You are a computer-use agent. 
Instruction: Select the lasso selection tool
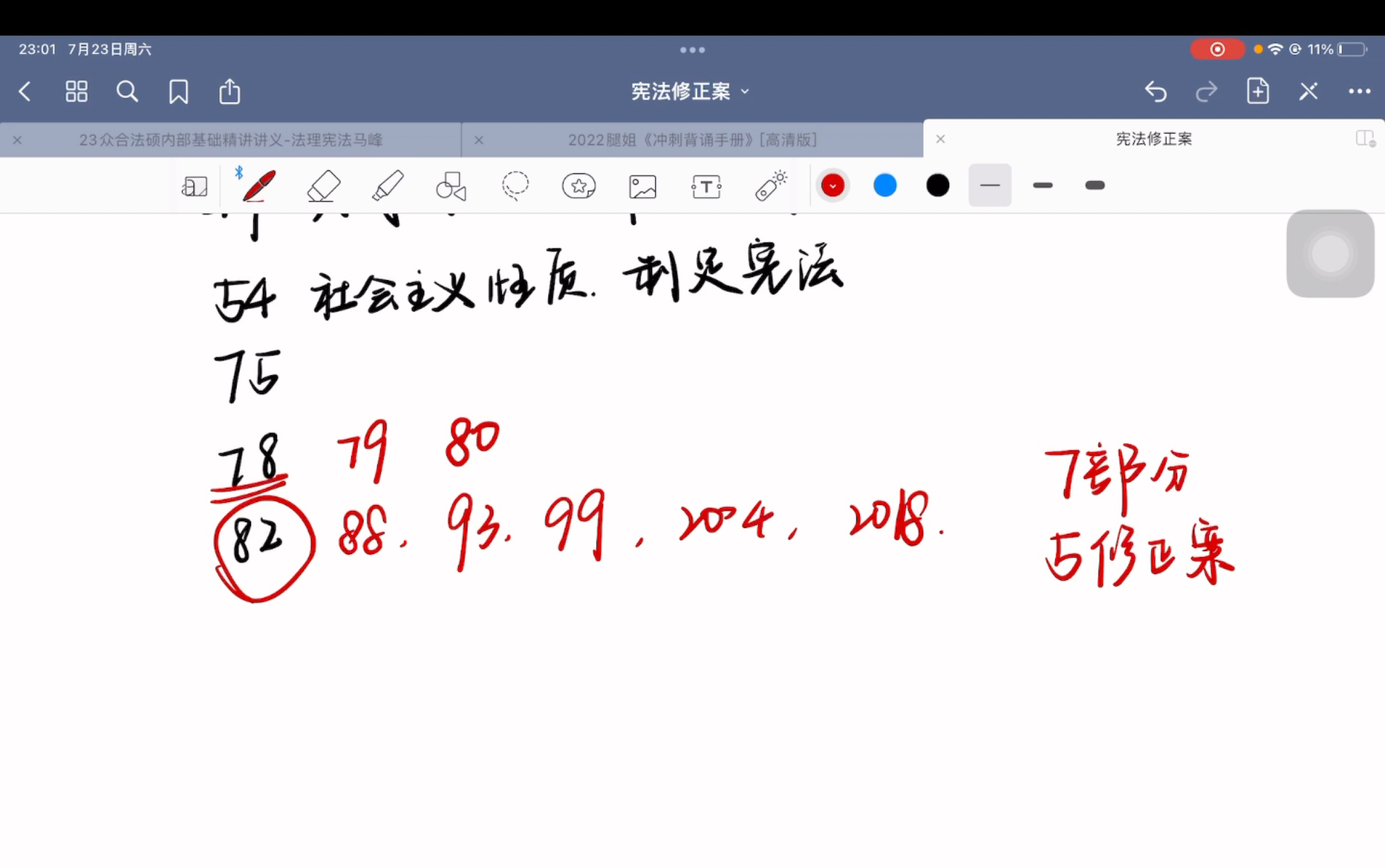click(x=515, y=186)
